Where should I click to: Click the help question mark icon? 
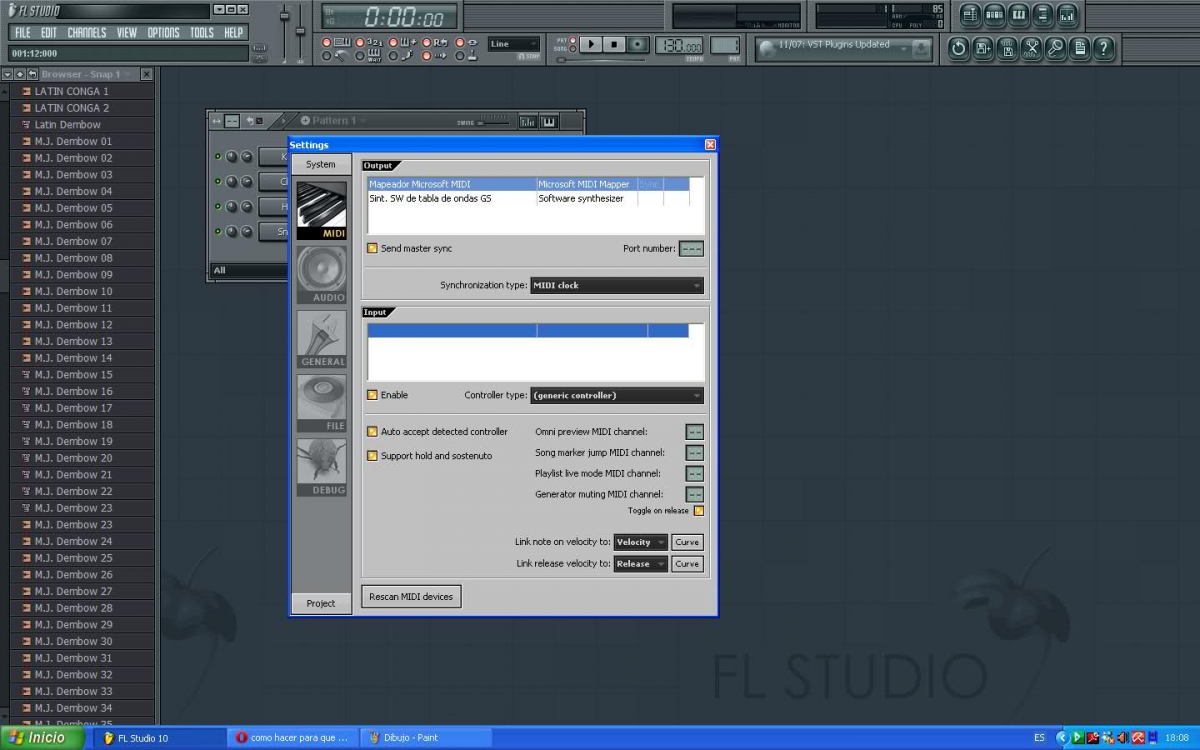tap(1104, 48)
